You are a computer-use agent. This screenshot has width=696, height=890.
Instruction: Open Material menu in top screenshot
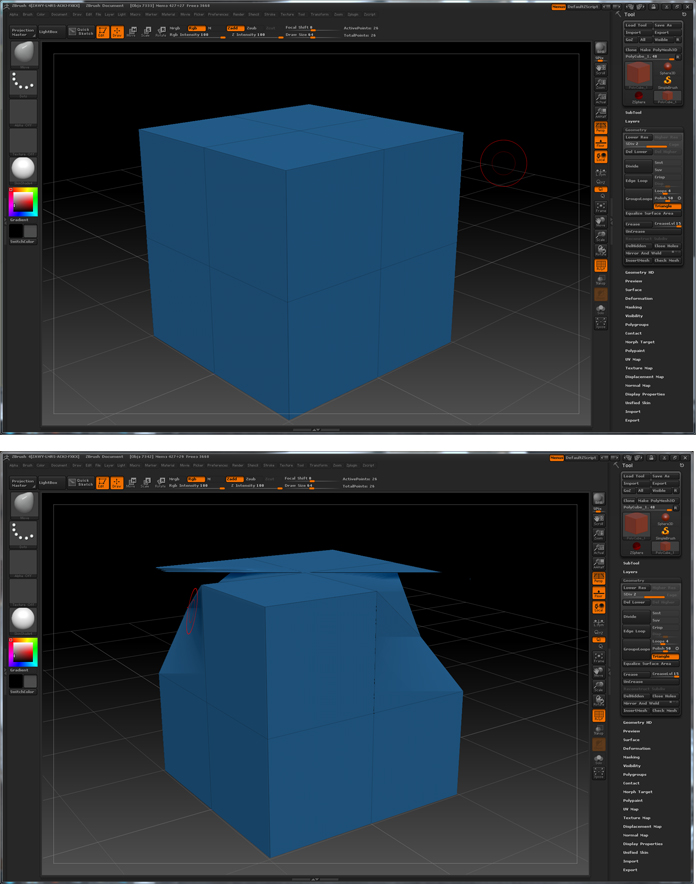coord(169,14)
